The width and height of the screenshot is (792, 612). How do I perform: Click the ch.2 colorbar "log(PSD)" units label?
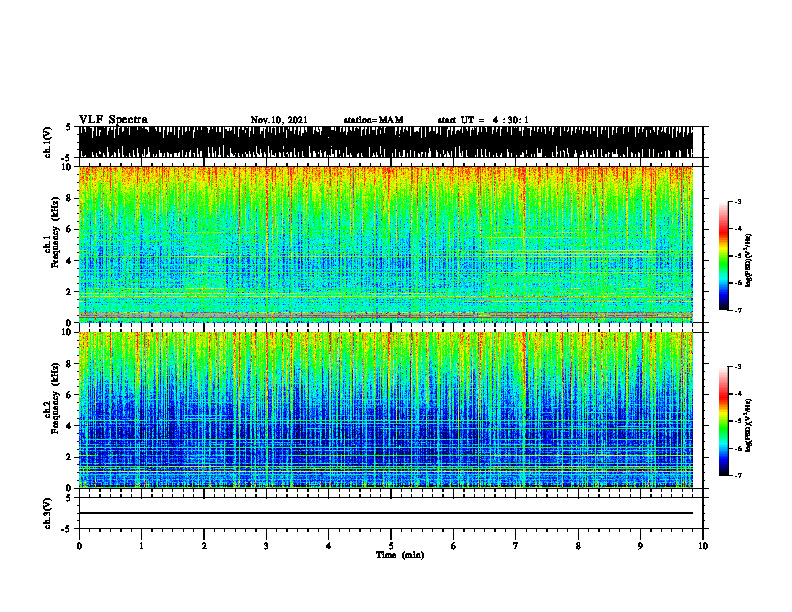(749, 425)
